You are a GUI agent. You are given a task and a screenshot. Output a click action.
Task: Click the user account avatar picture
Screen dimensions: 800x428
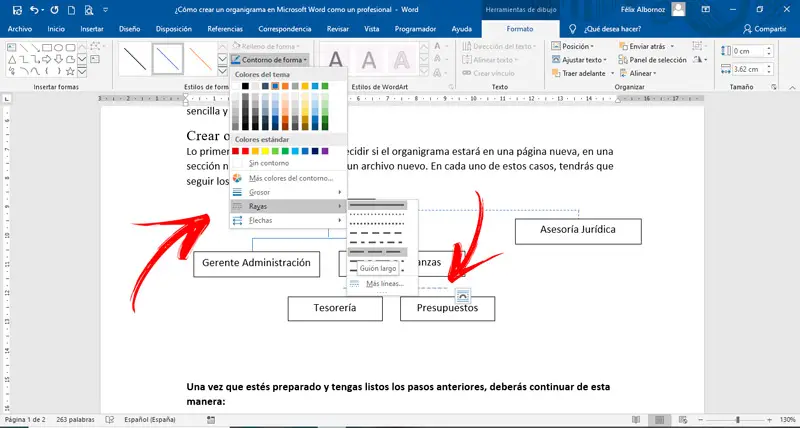click(678, 9)
